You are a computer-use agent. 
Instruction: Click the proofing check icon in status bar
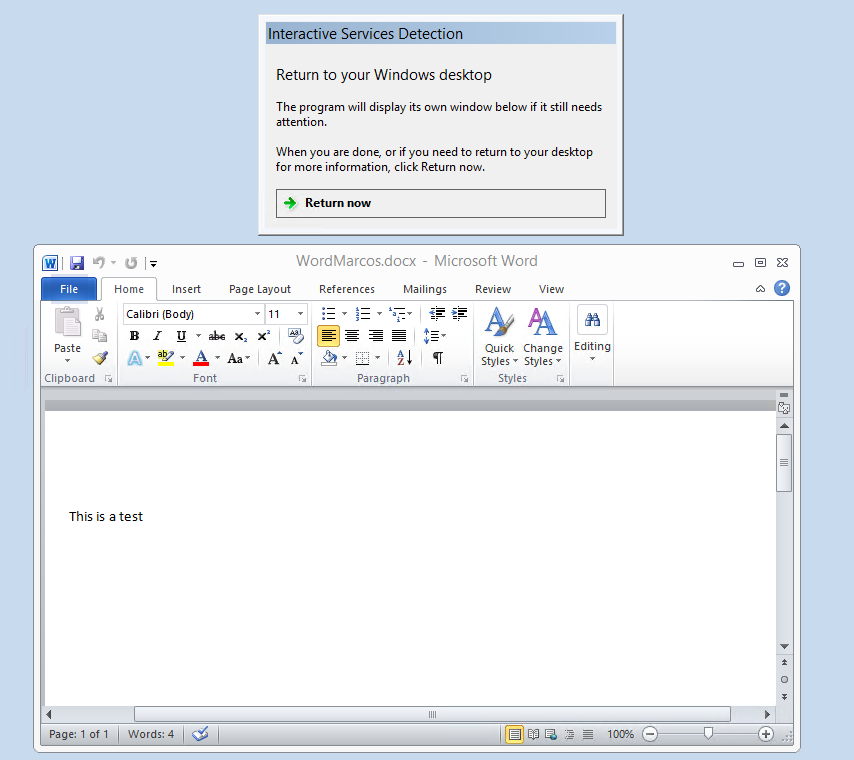tap(200, 734)
